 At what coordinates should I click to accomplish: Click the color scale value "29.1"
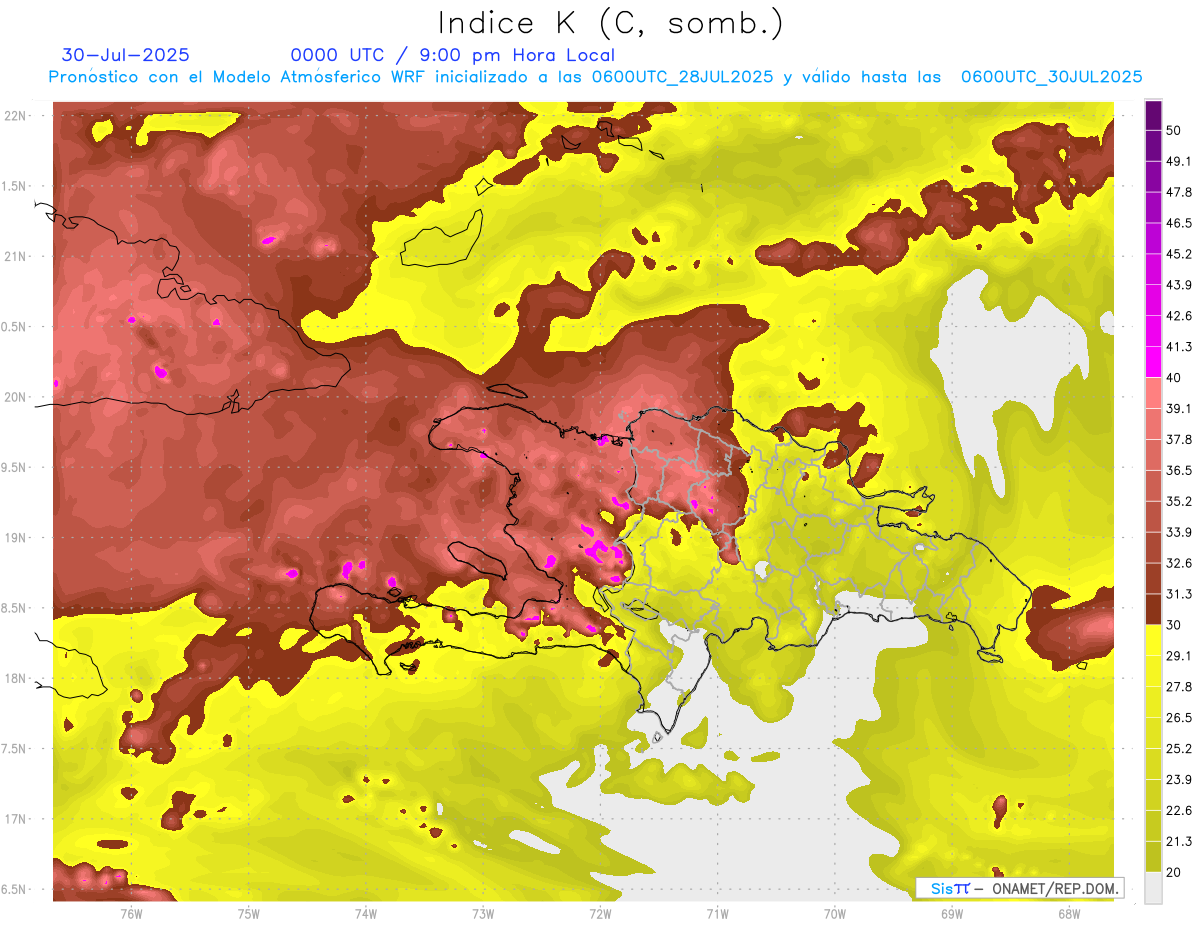click(1179, 656)
